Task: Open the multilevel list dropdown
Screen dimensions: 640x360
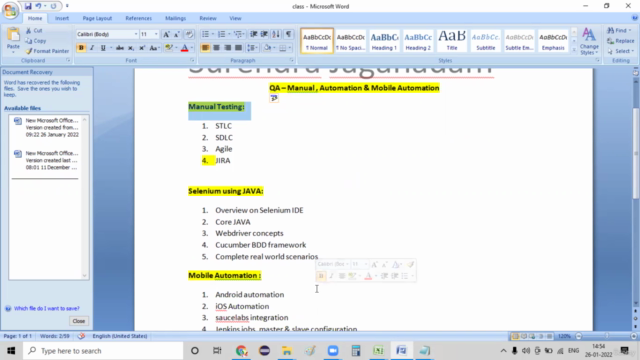Action: [239, 34]
